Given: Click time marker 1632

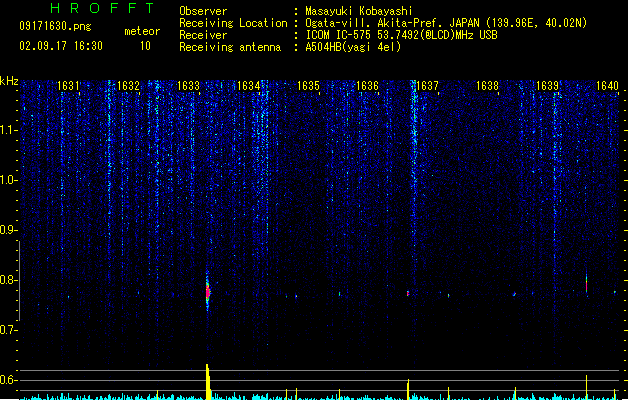Looking at the screenshot, I should pos(128,86).
